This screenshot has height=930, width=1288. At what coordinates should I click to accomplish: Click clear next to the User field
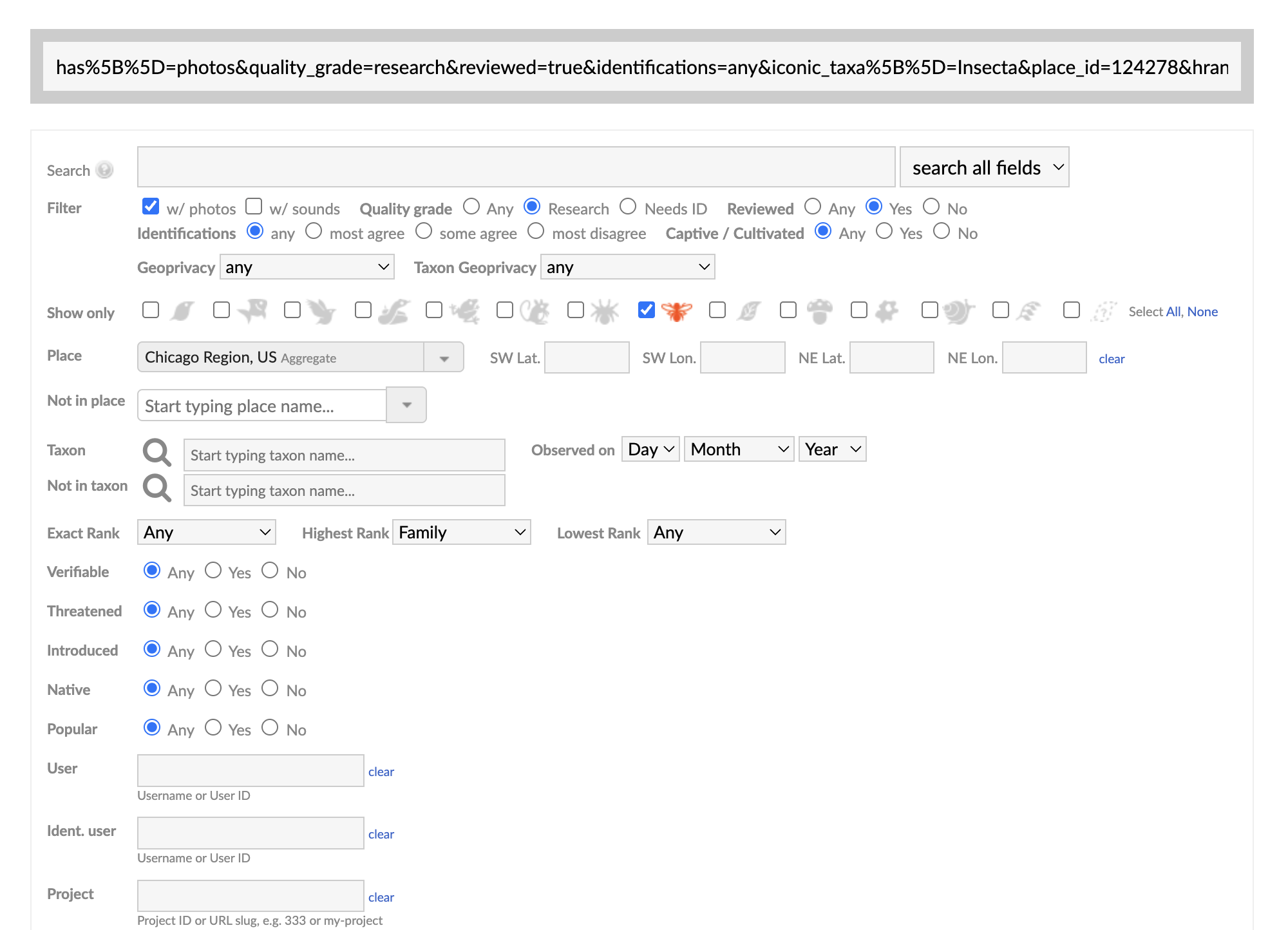381,772
